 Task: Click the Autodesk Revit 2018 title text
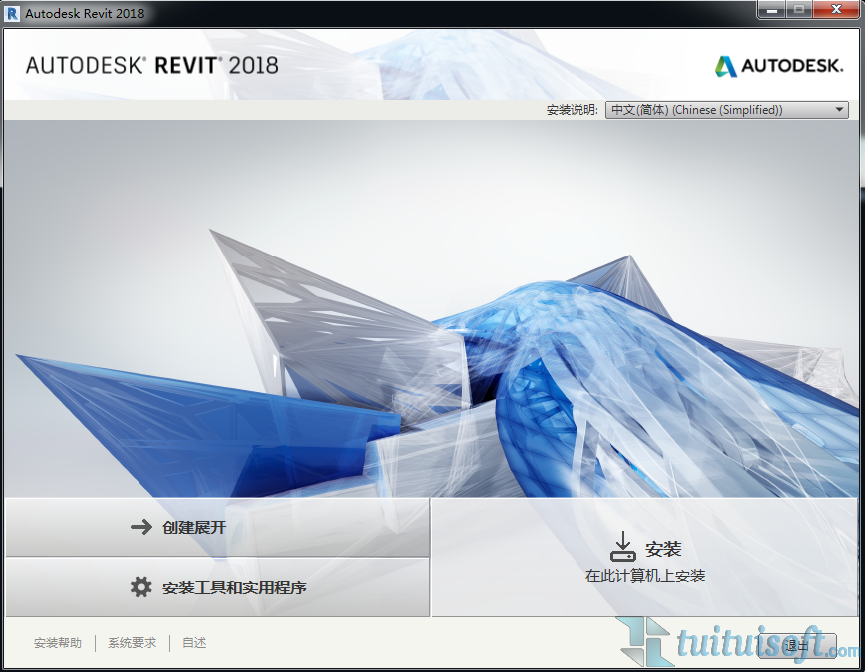(x=85, y=13)
